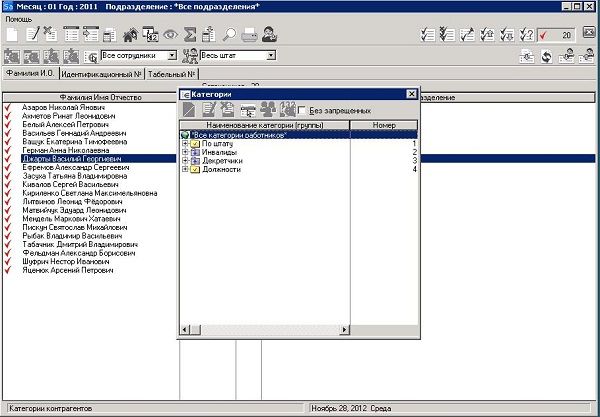Enable the 'Без запрещенных' checkbox
The height and width of the screenshot is (417, 600).
pos(302,110)
